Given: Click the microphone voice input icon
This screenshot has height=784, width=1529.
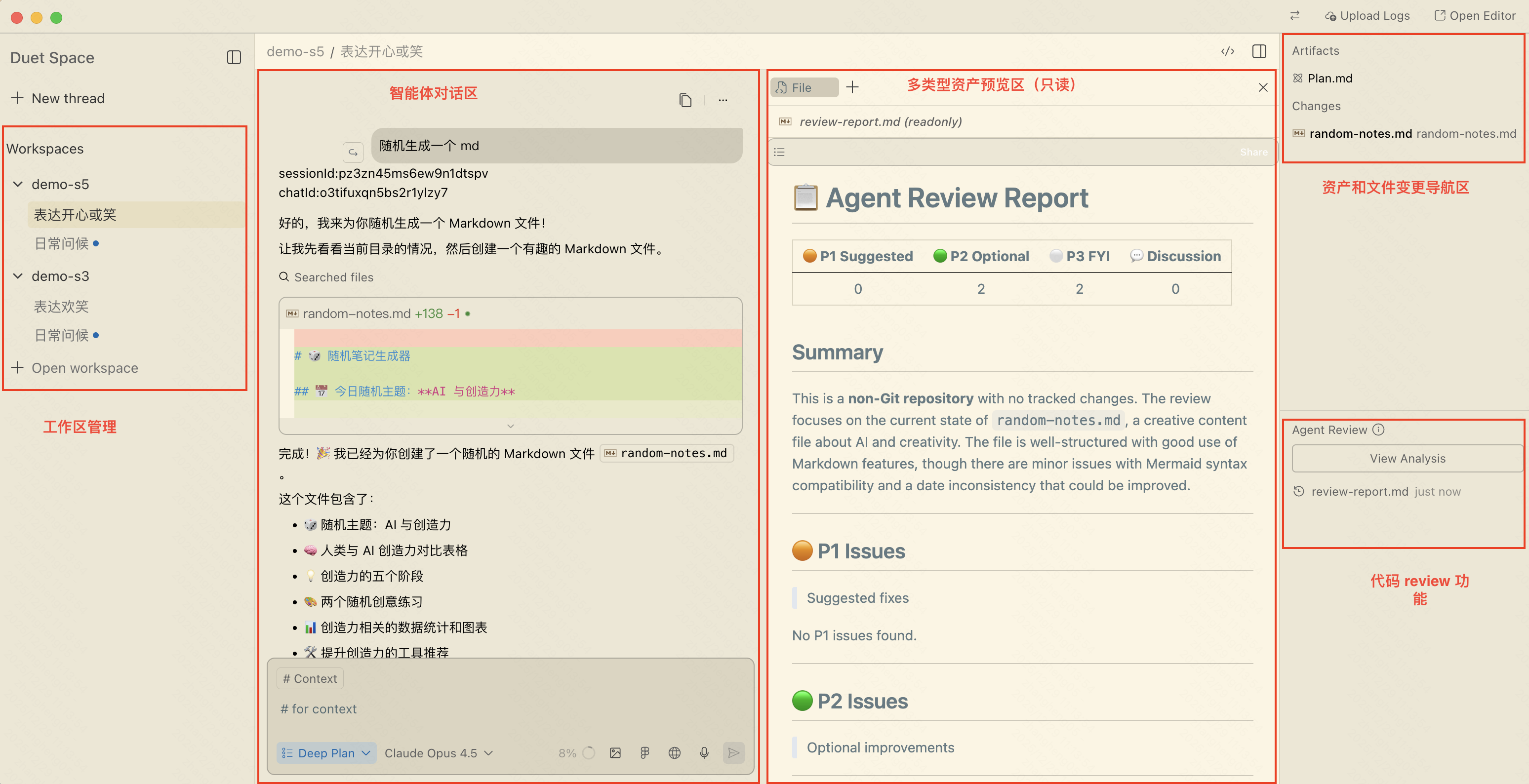Looking at the screenshot, I should click(704, 752).
